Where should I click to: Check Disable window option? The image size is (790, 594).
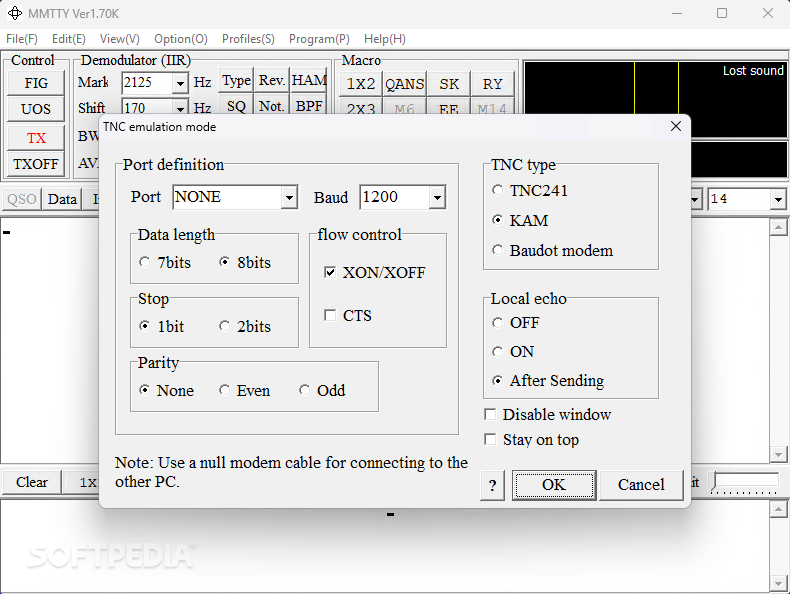pos(548,414)
